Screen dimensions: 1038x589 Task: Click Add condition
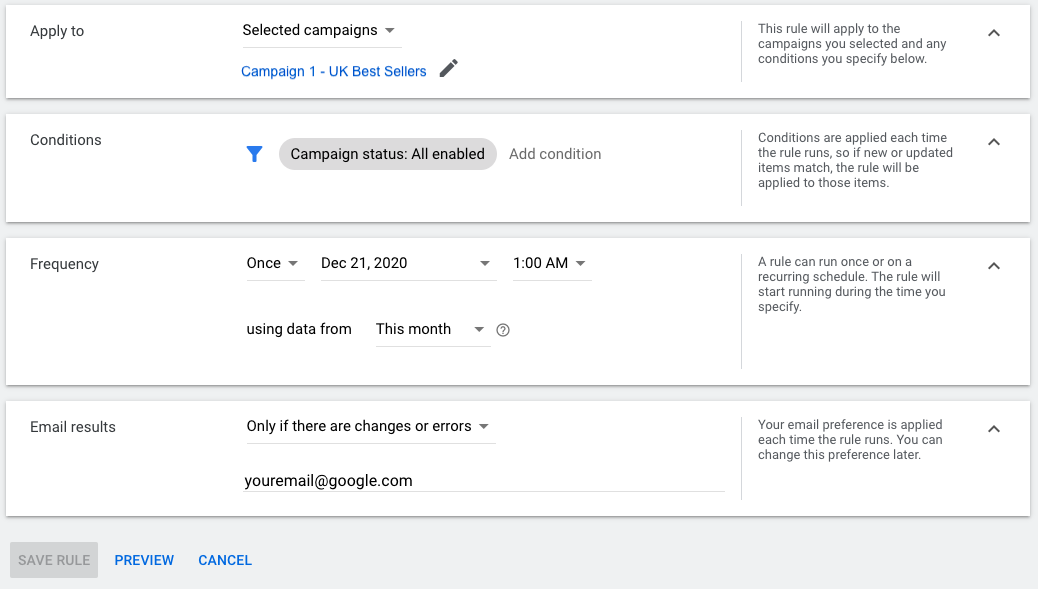(x=555, y=154)
